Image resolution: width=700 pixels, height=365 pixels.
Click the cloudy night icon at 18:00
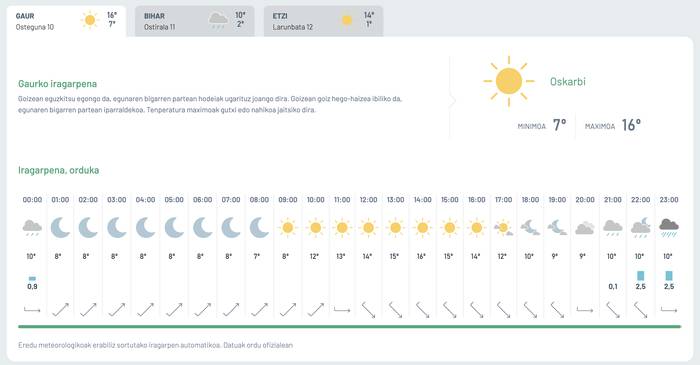click(530, 228)
